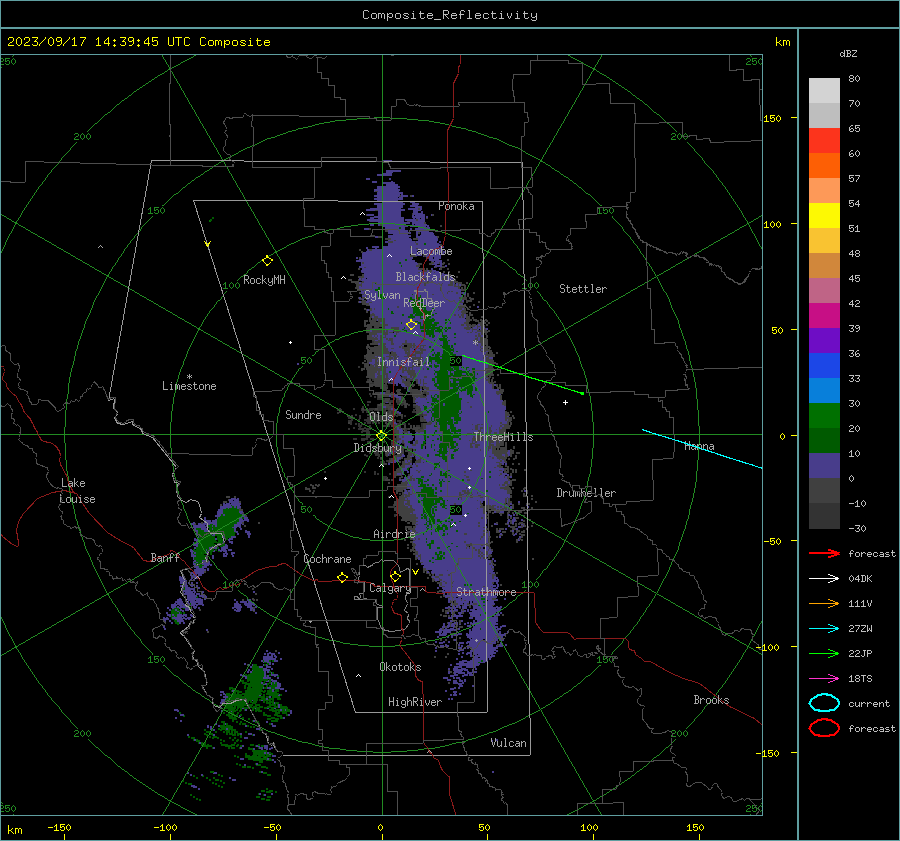Click the yellow diamond marker near RockyMH

pos(267,261)
